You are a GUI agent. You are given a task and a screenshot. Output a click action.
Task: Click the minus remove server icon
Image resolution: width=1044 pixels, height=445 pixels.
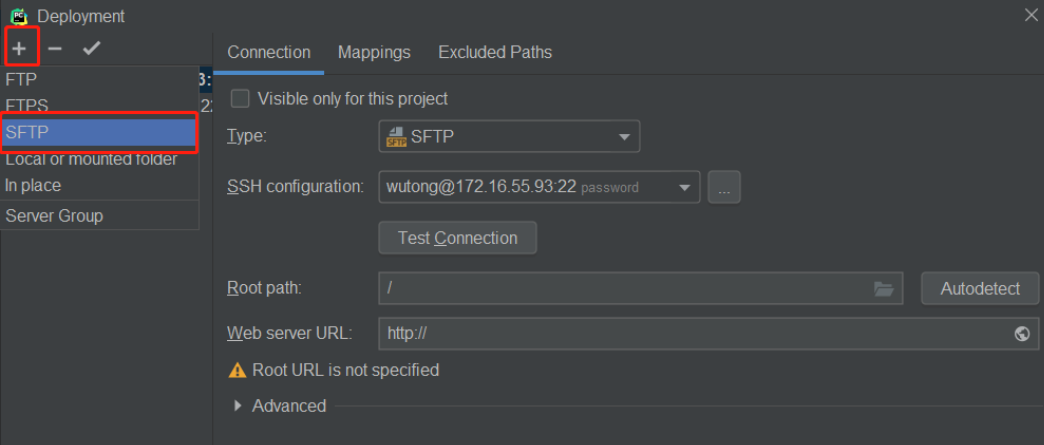(55, 48)
